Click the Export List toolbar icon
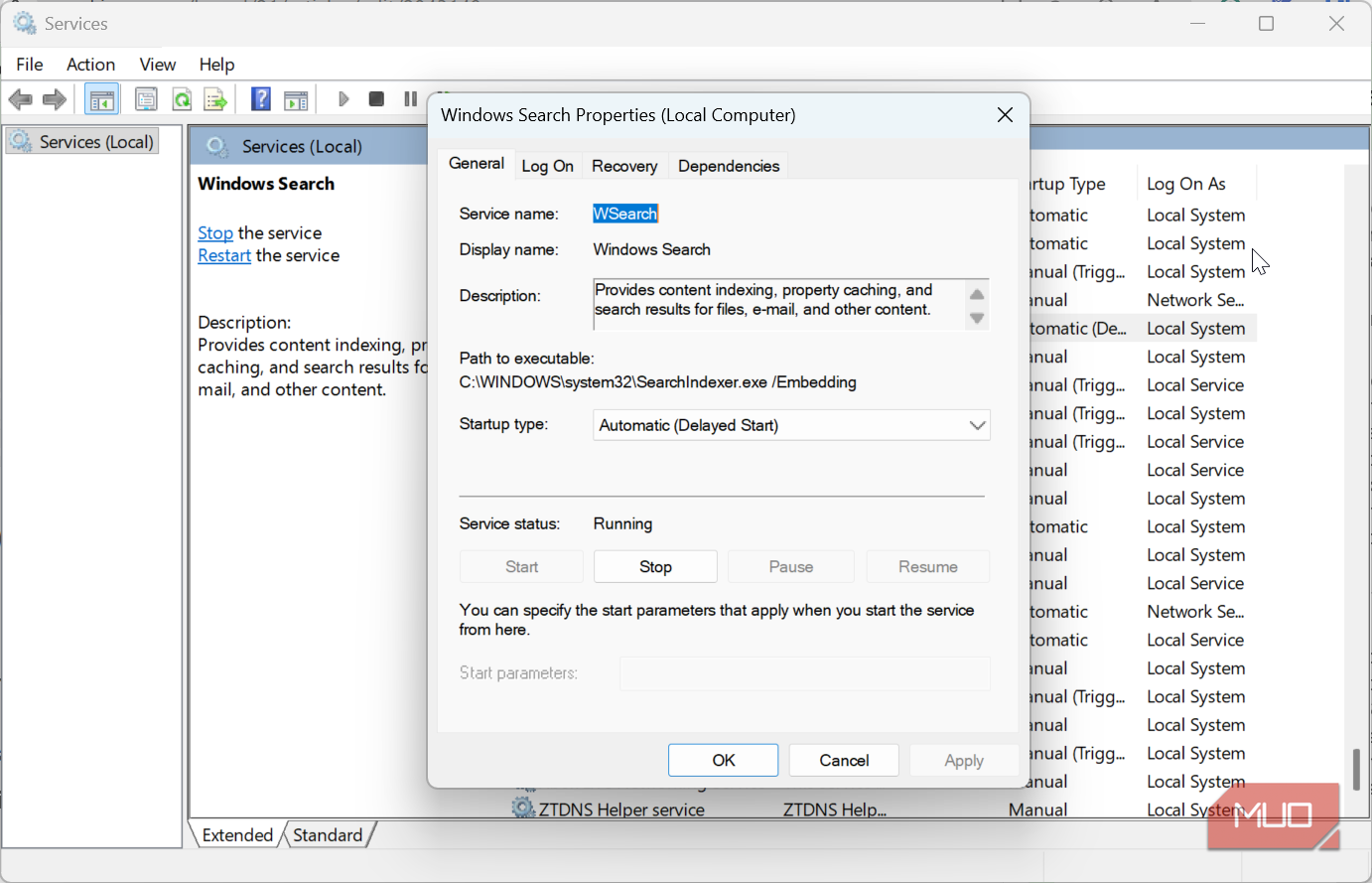The width and height of the screenshot is (1372, 883). pyautogui.click(x=215, y=99)
